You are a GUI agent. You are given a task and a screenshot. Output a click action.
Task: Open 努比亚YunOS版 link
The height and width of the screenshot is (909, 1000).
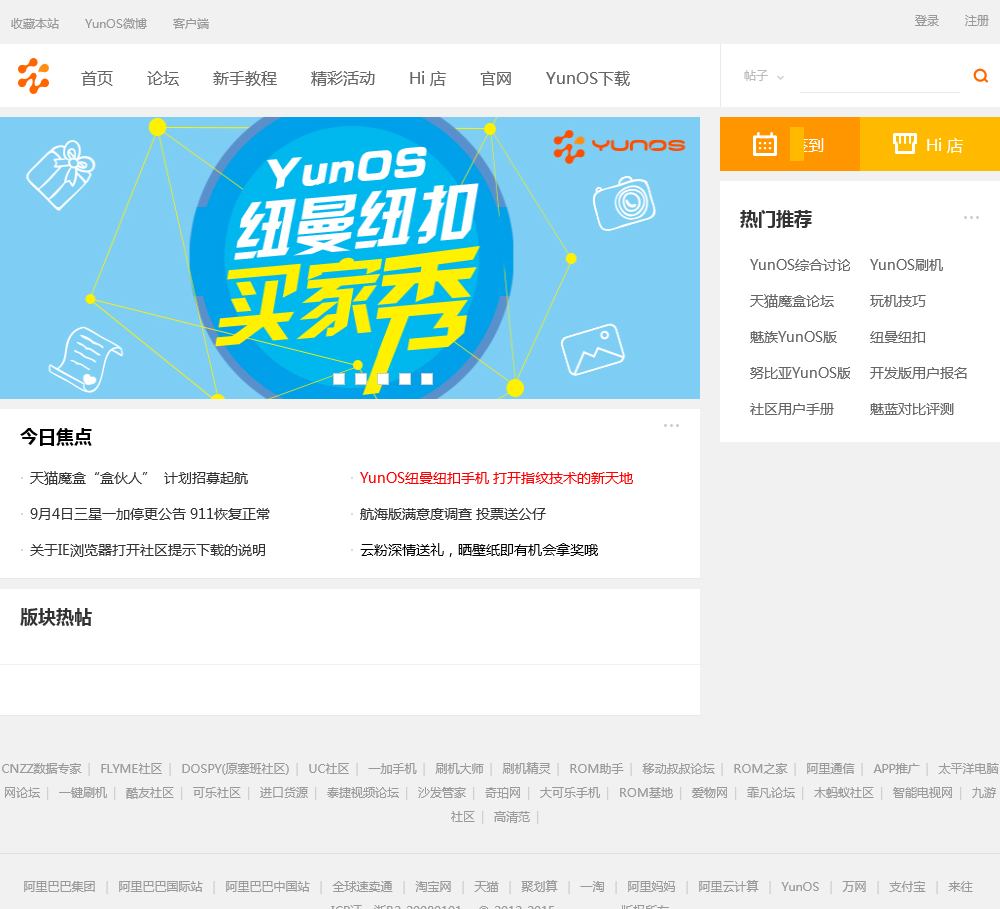click(x=800, y=373)
